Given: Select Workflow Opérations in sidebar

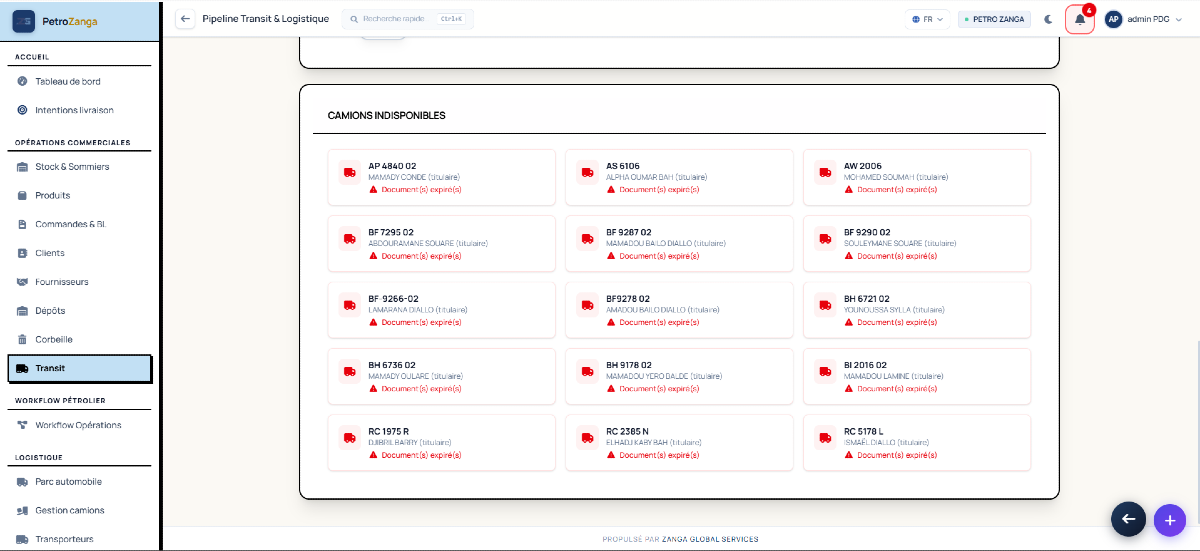Looking at the screenshot, I should pyautogui.click(x=80, y=425).
